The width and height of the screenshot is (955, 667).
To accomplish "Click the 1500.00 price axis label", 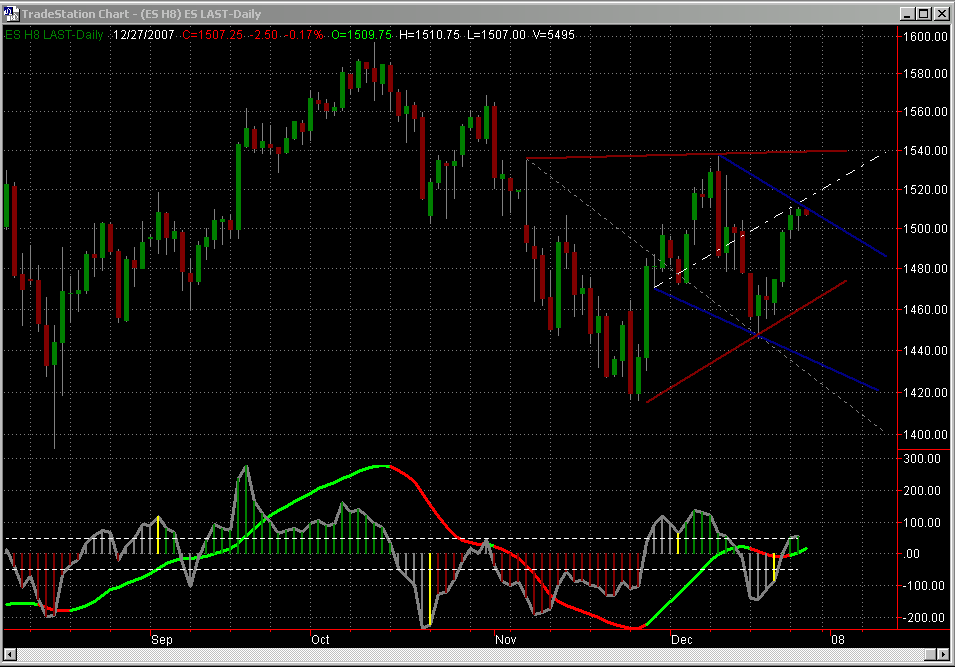I will (x=926, y=228).
